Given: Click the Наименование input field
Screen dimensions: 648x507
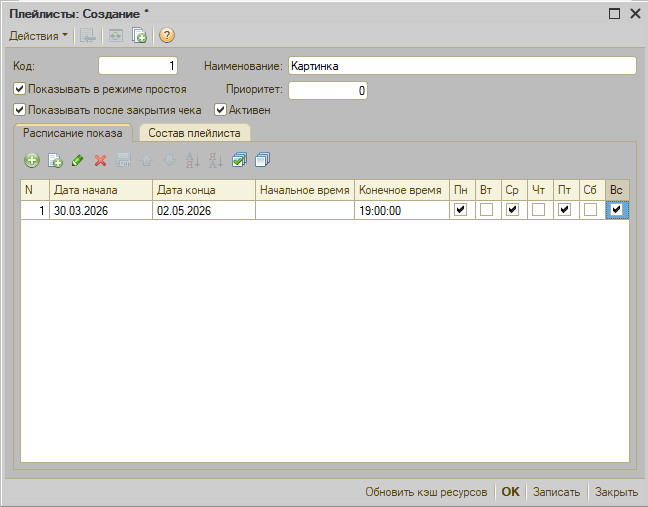Looking at the screenshot, I should click(x=461, y=66).
